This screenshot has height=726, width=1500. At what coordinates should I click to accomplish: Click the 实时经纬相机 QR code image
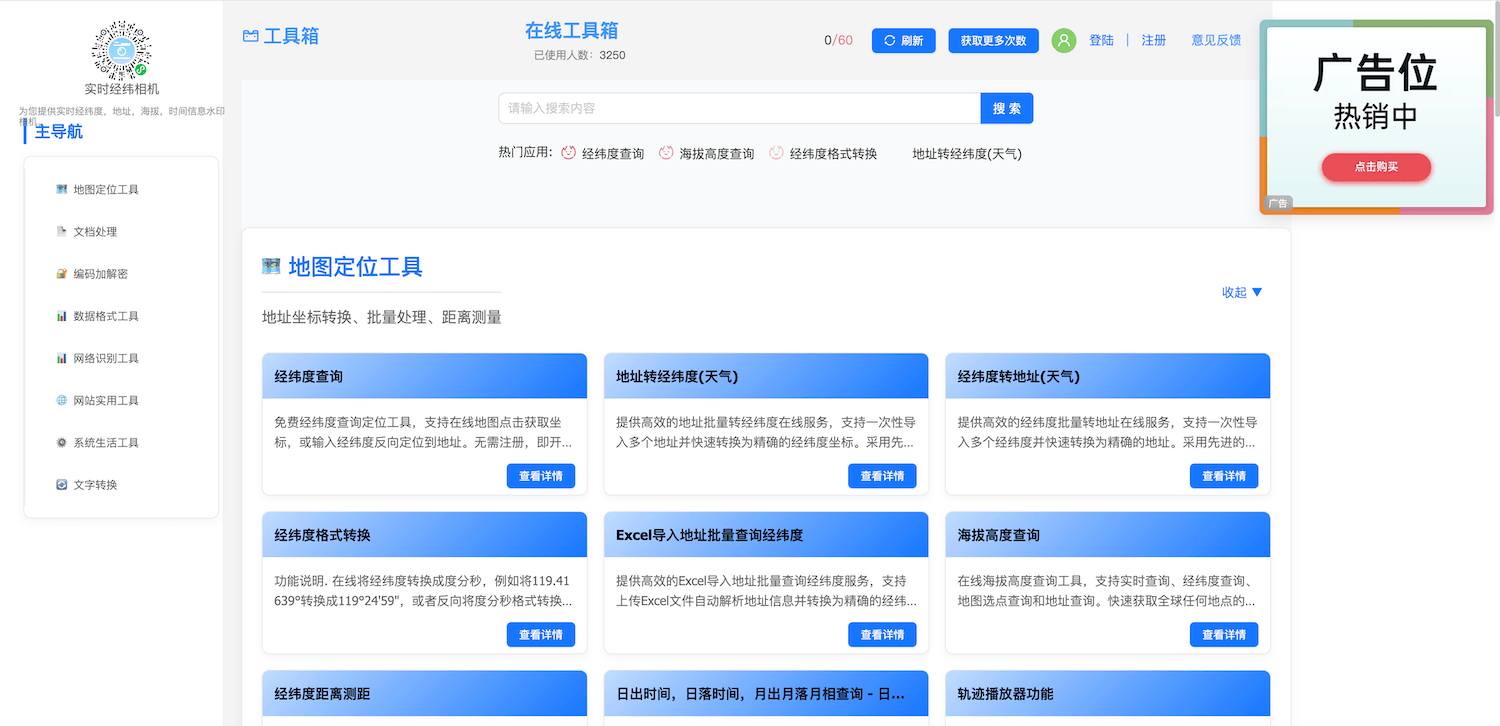tap(121, 50)
